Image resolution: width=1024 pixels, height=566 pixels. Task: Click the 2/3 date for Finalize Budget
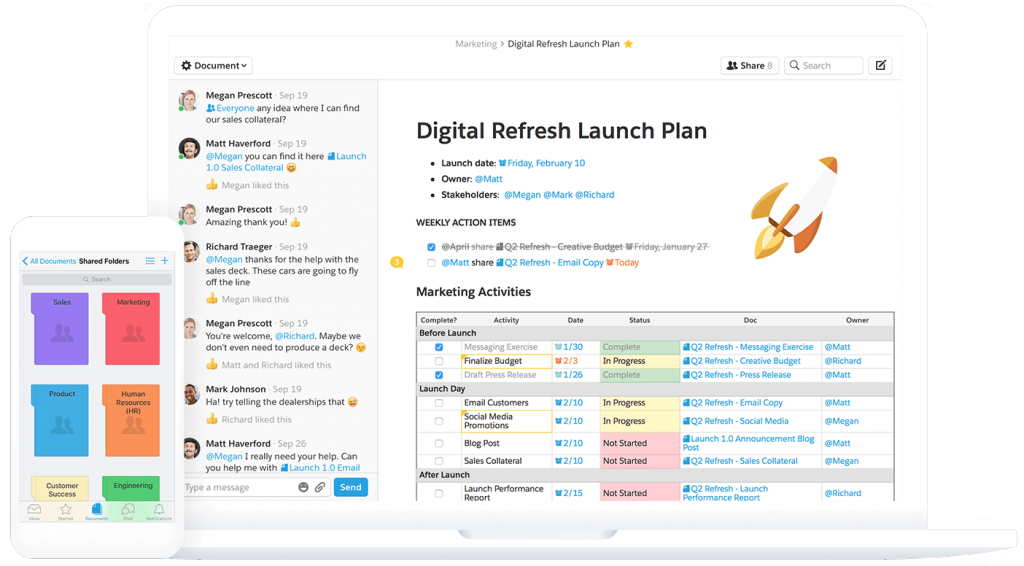pos(566,361)
